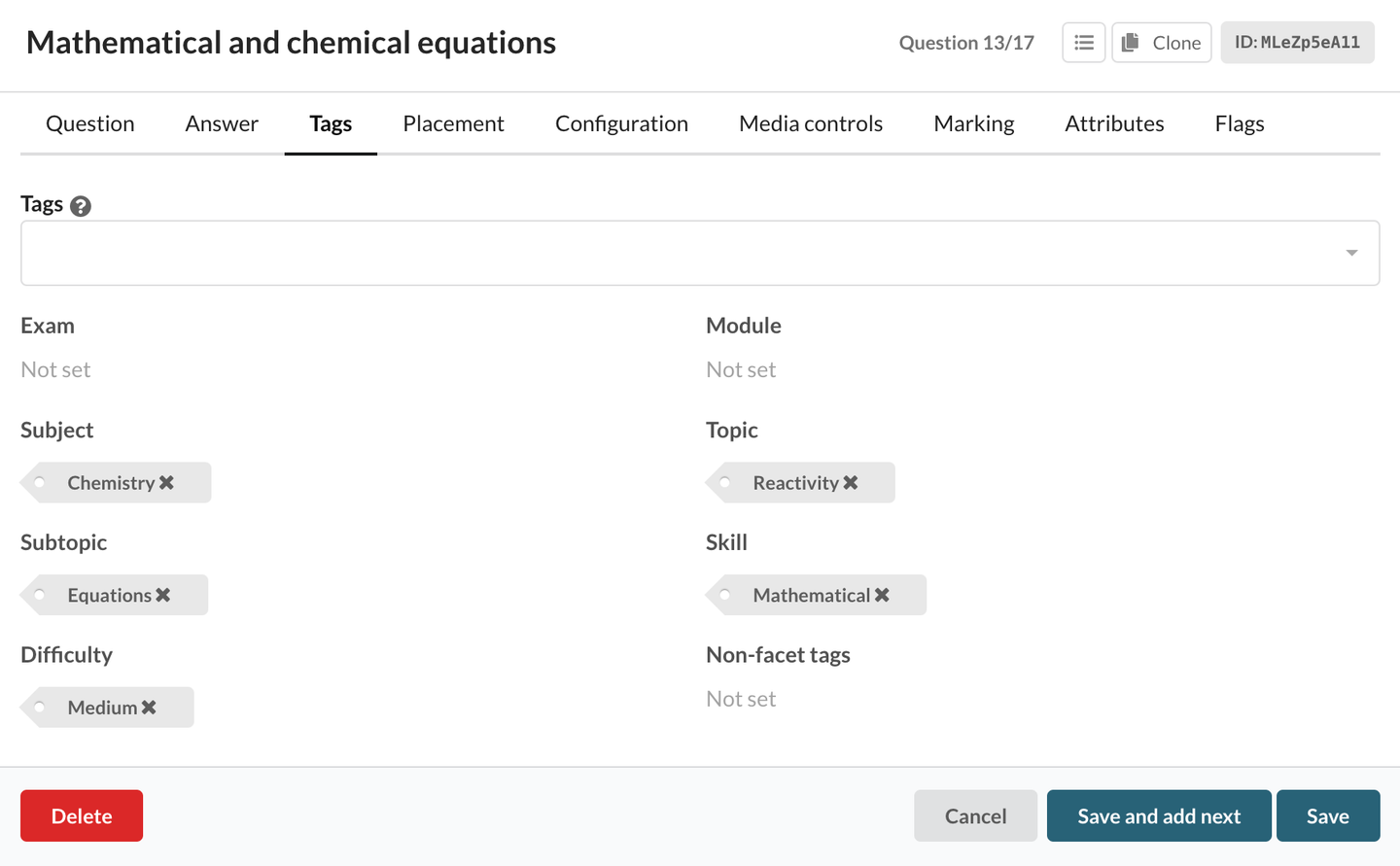Open the Configuration tab
The width and height of the screenshot is (1400, 866).
[621, 123]
